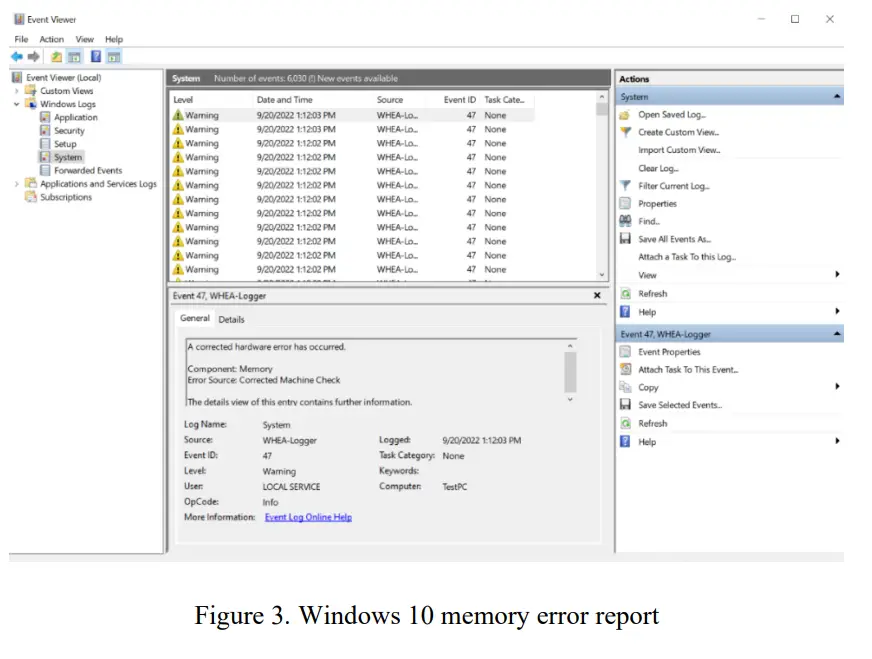Open the Action menu
The width and height of the screenshot is (872, 659).
click(x=51, y=39)
